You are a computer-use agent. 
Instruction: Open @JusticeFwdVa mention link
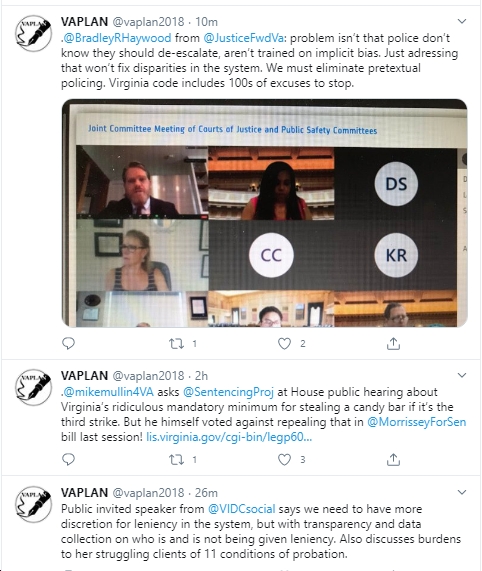(x=244, y=38)
